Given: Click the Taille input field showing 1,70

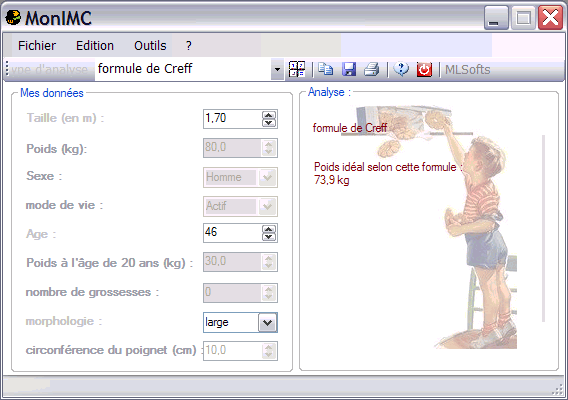Looking at the screenshot, I should click(x=233, y=119).
